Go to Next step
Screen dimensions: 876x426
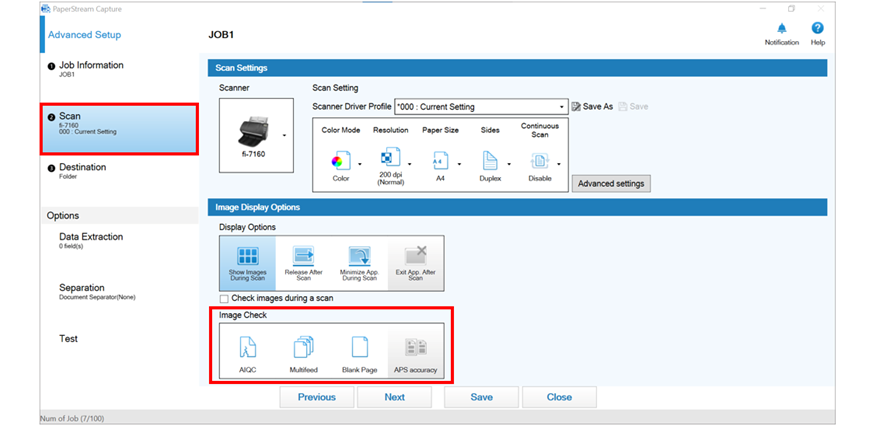tap(394, 397)
